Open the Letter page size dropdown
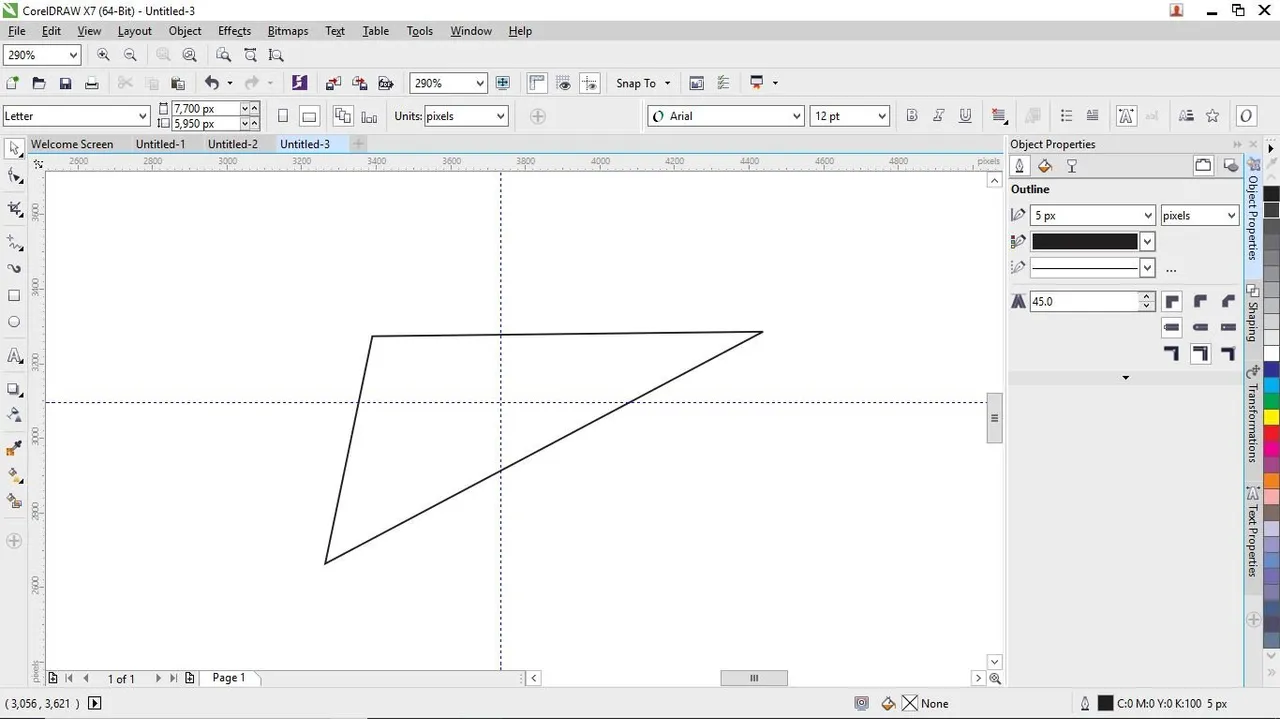The image size is (1280, 719). [142, 116]
